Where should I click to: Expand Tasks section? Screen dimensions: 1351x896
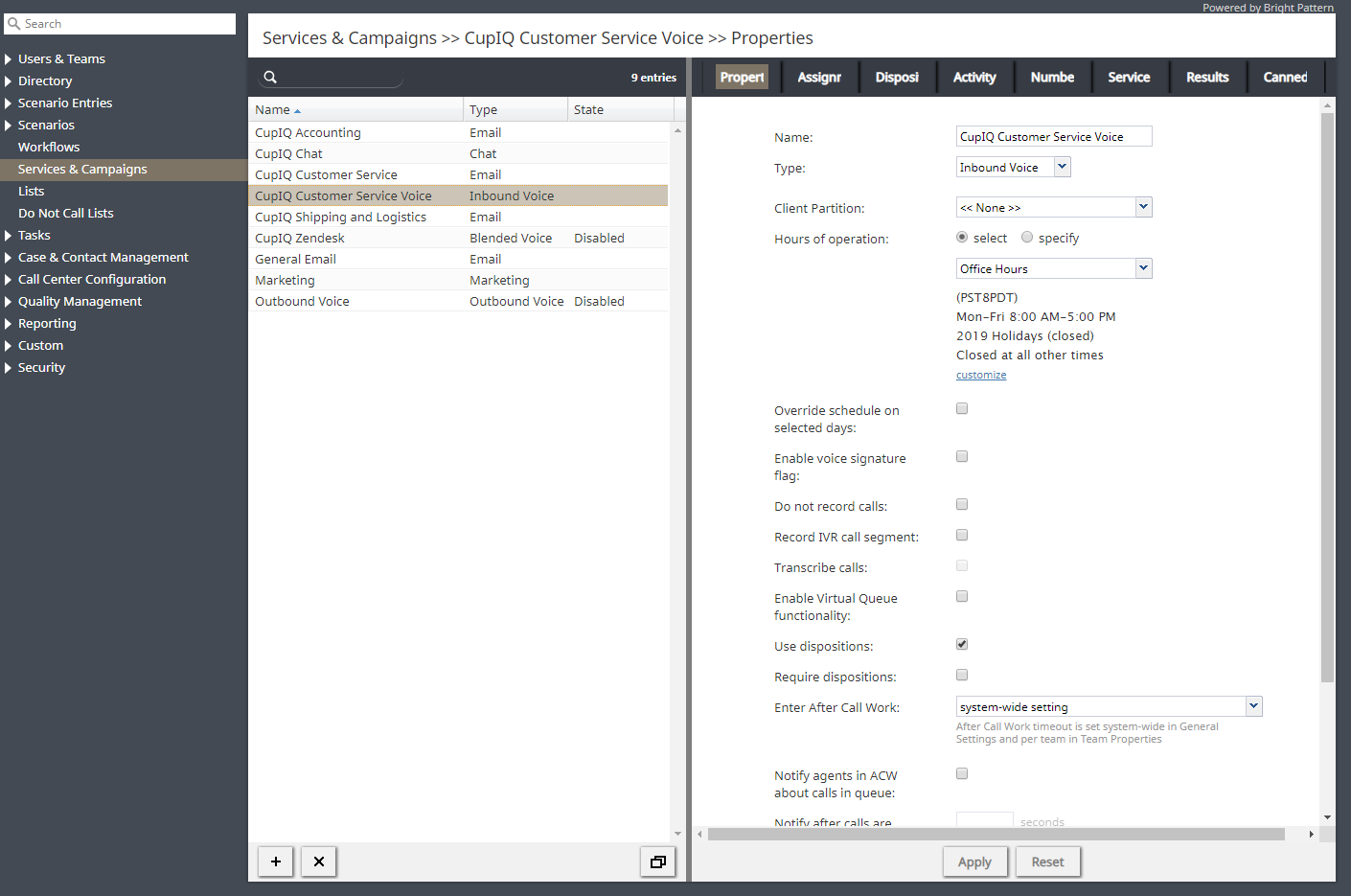9,236
